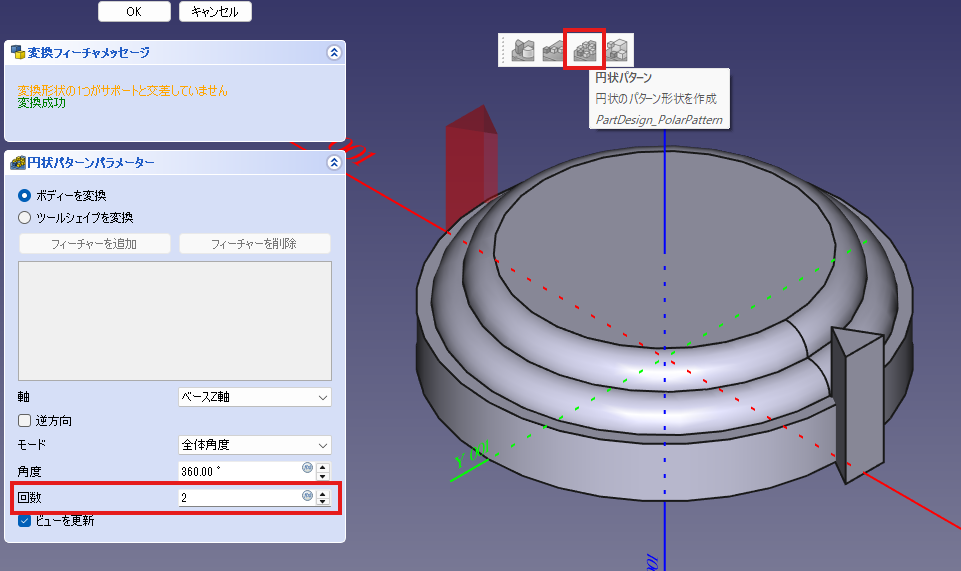The height and width of the screenshot is (571, 961).
Task: Increase the 回数 value with up arrow
Action: click(323, 492)
